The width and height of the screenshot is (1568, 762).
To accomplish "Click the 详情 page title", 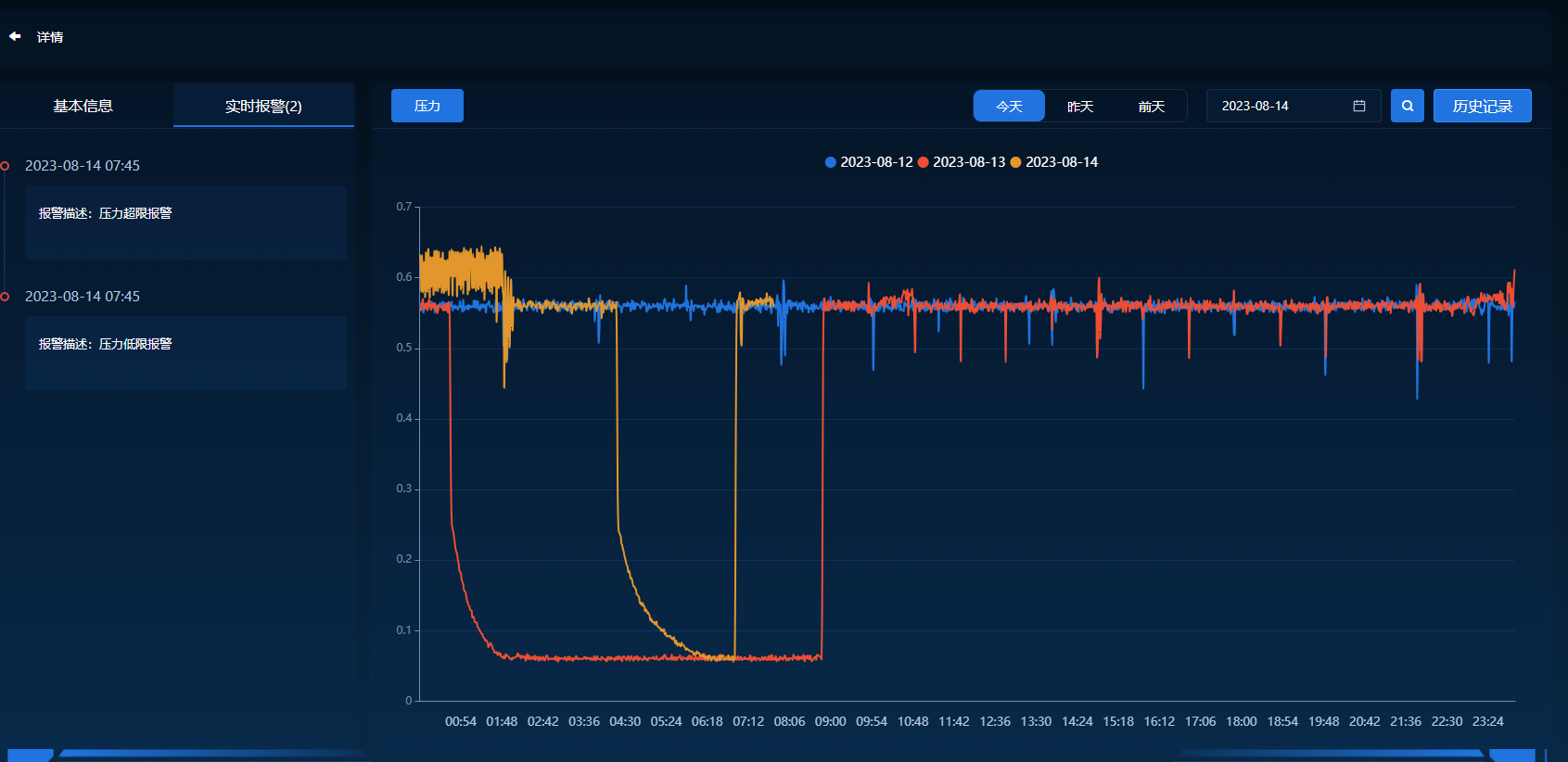I will pos(50,37).
